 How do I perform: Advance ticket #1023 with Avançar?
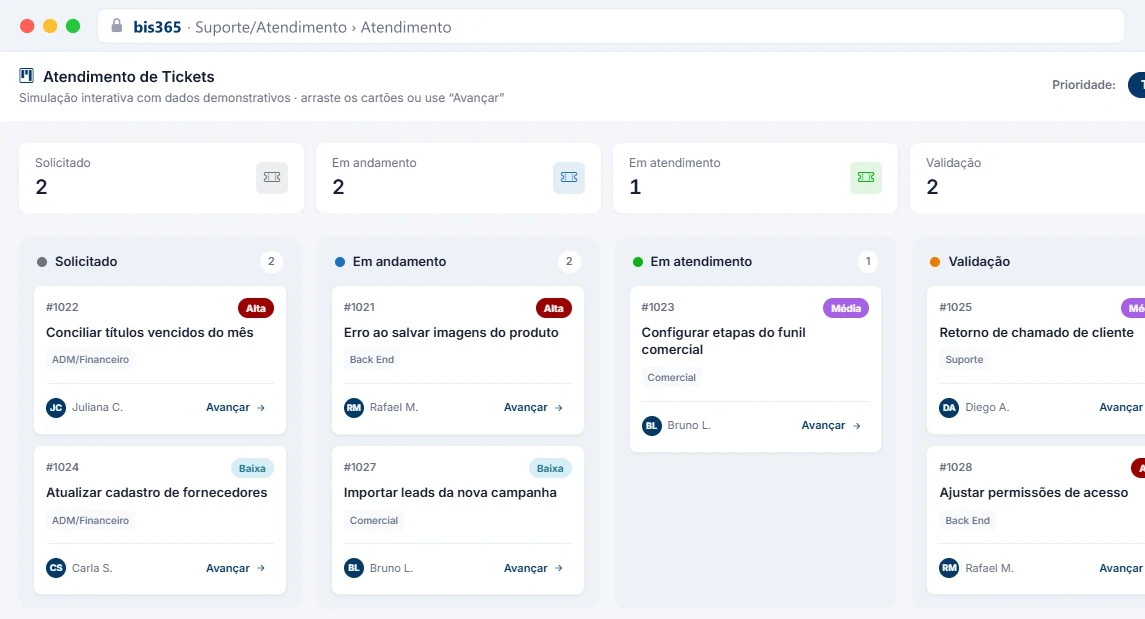click(x=832, y=426)
